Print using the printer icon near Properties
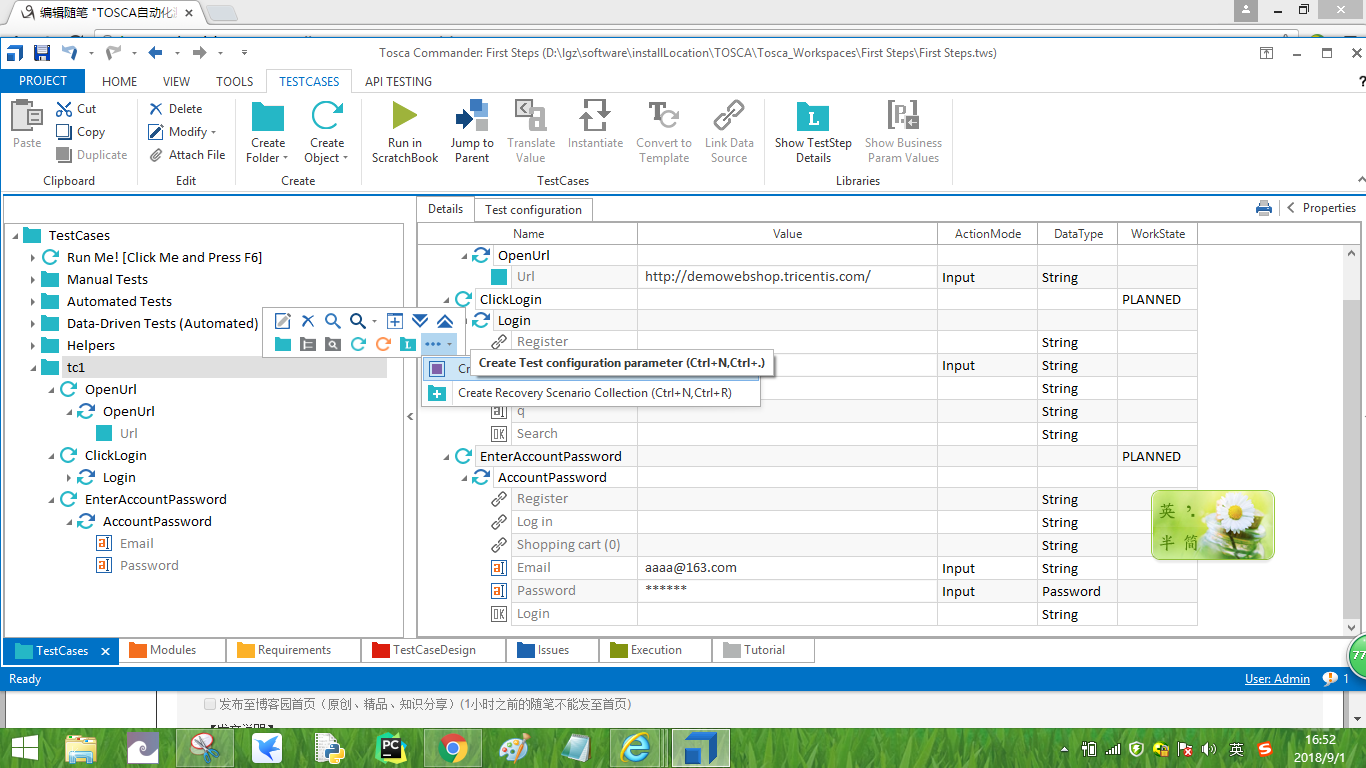The height and width of the screenshot is (768, 1366). click(1264, 208)
